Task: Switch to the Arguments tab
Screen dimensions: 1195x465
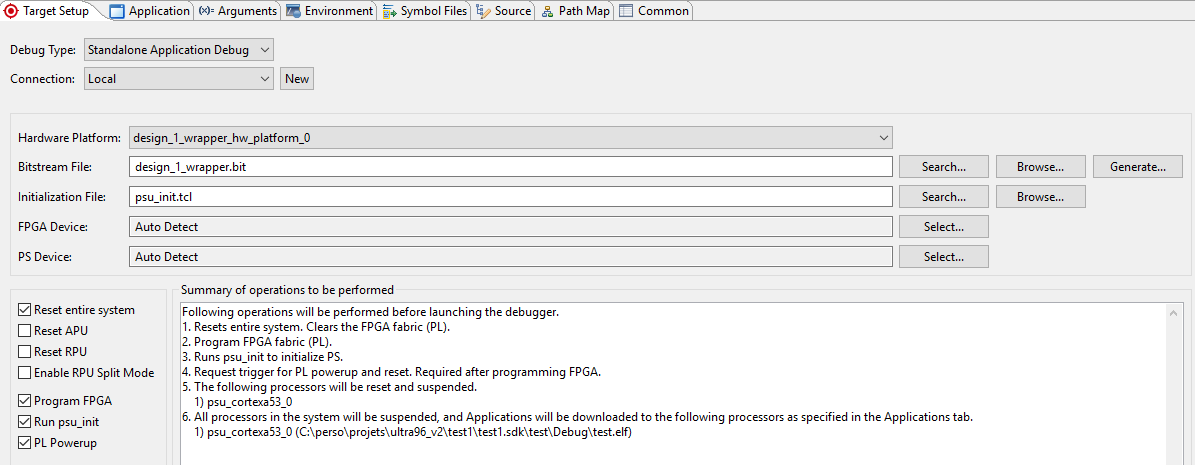Action: click(x=238, y=11)
